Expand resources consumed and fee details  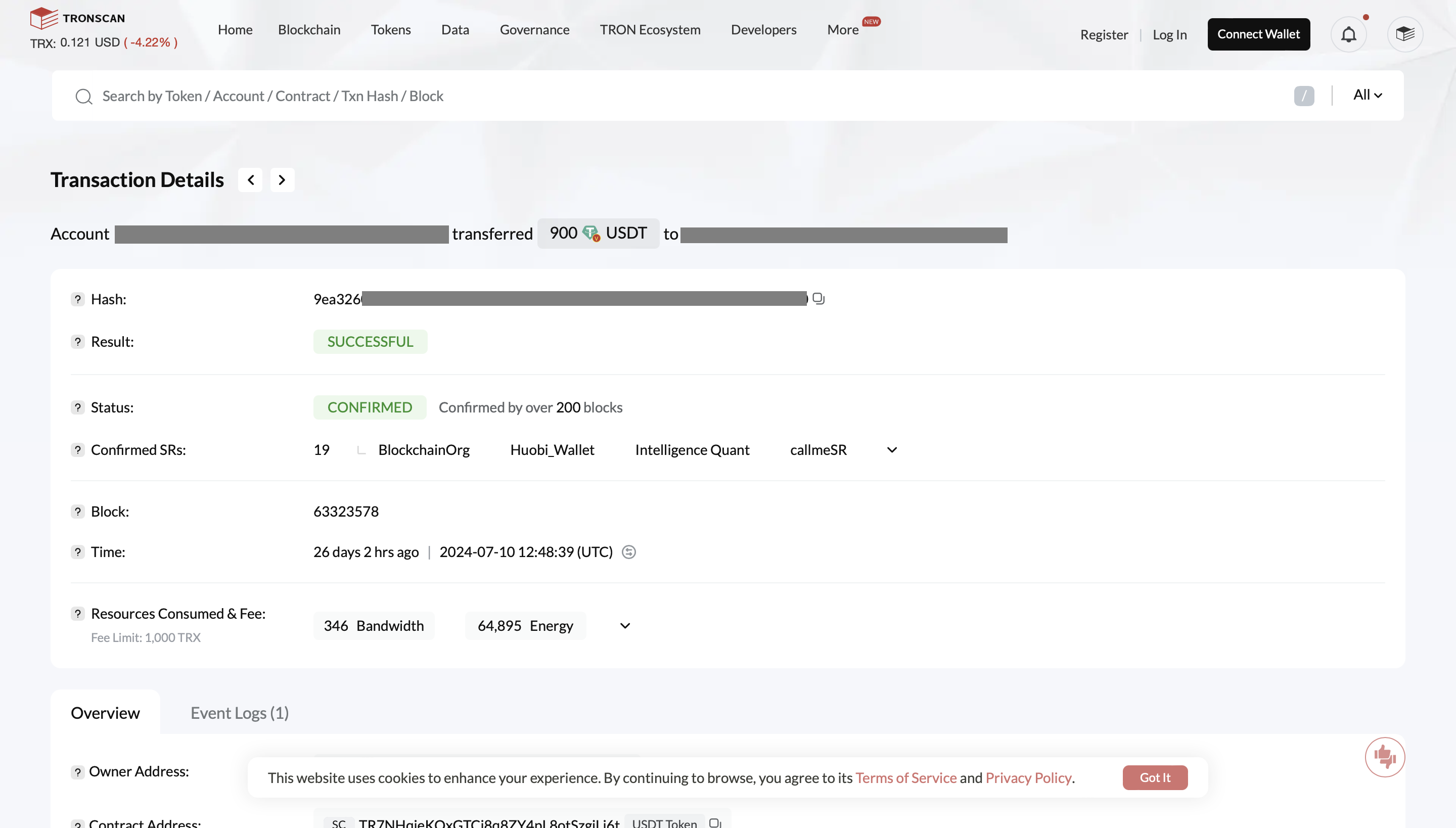[x=625, y=626]
